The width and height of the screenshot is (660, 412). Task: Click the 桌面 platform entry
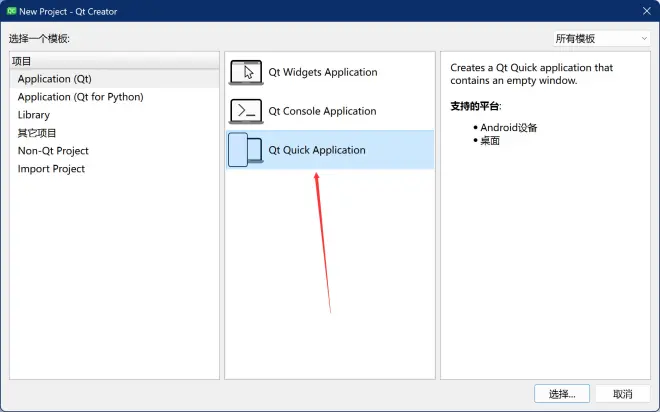pyautogui.click(x=490, y=141)
